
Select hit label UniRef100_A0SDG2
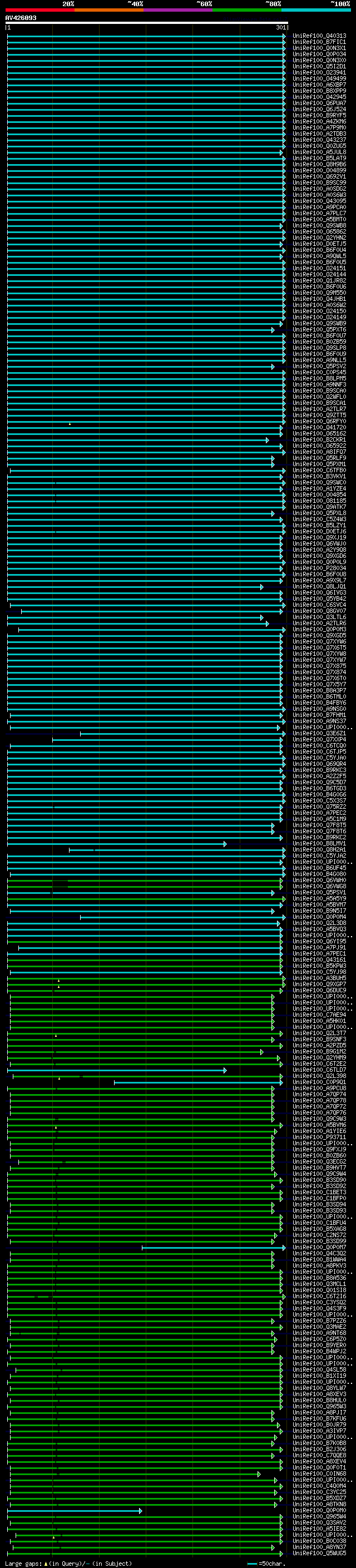(319, 189)
